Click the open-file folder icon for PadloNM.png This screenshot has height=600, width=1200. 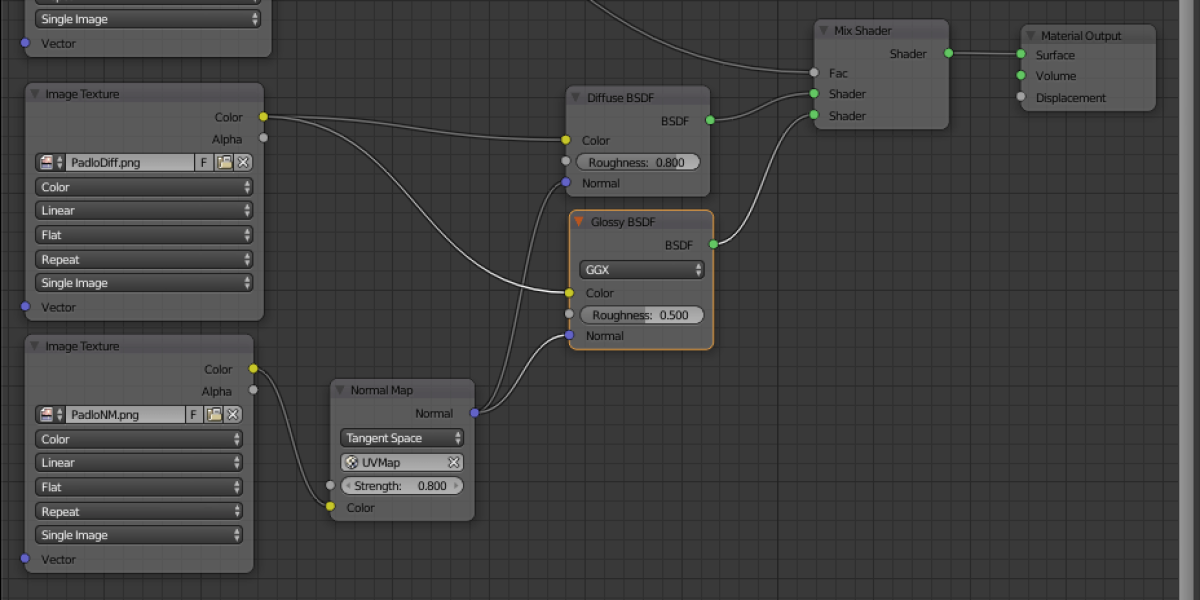tap(213, 414)
